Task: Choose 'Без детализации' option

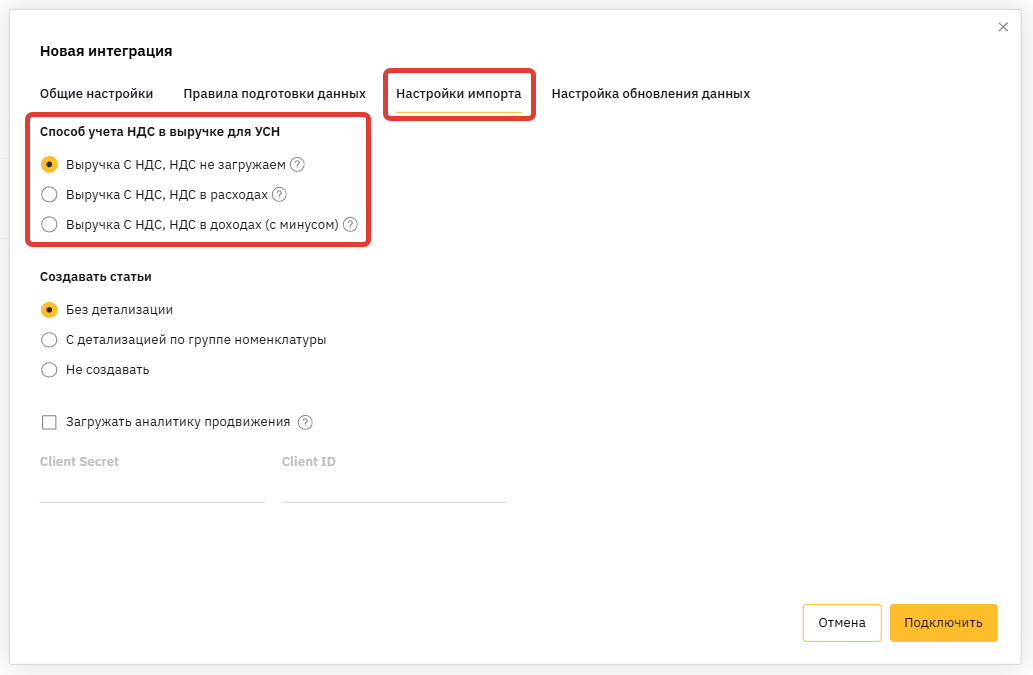Action: point(49,310)
